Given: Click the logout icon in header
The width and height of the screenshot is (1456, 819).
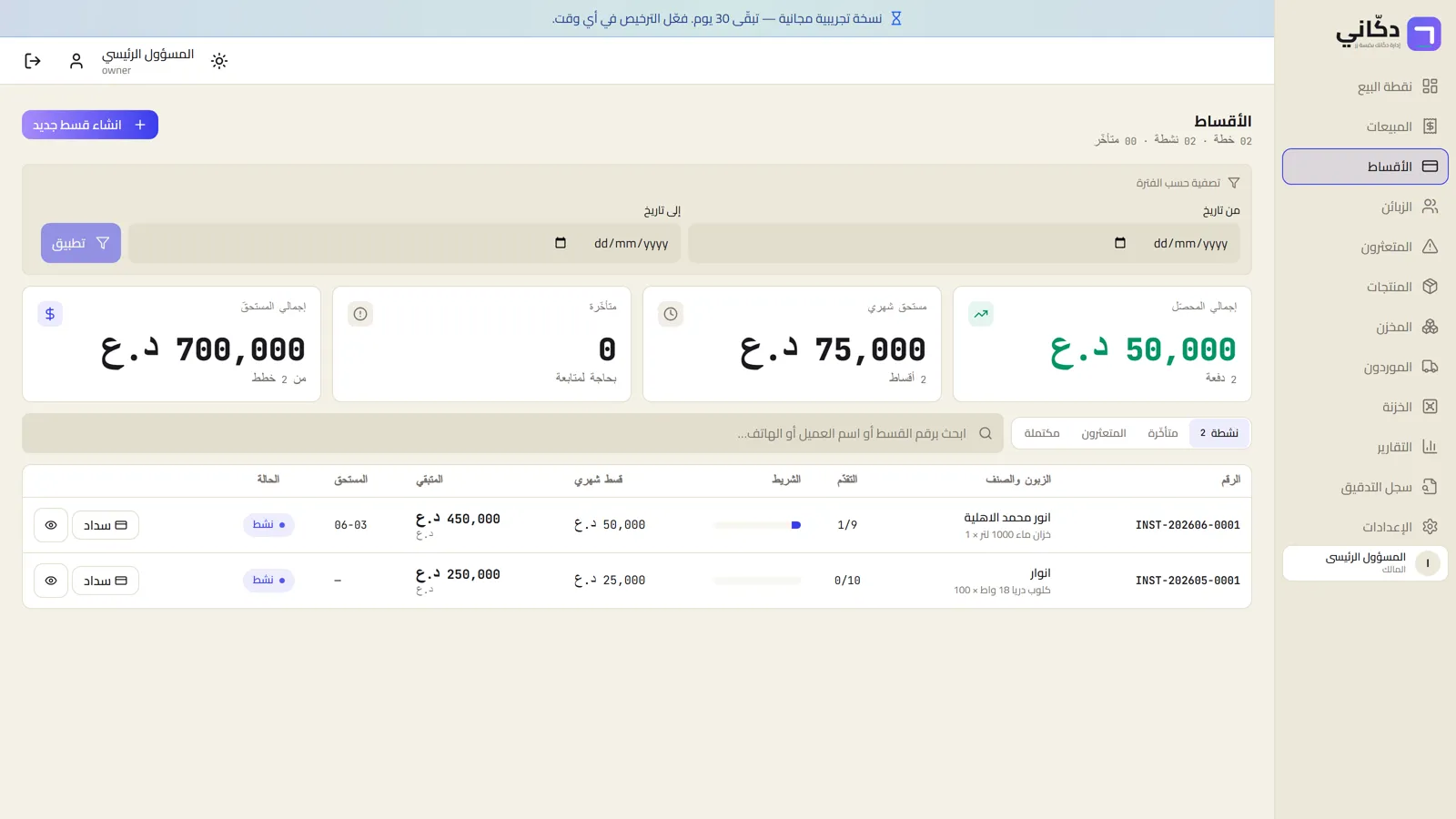Looking at the screenshot, I should coord(33,61).
